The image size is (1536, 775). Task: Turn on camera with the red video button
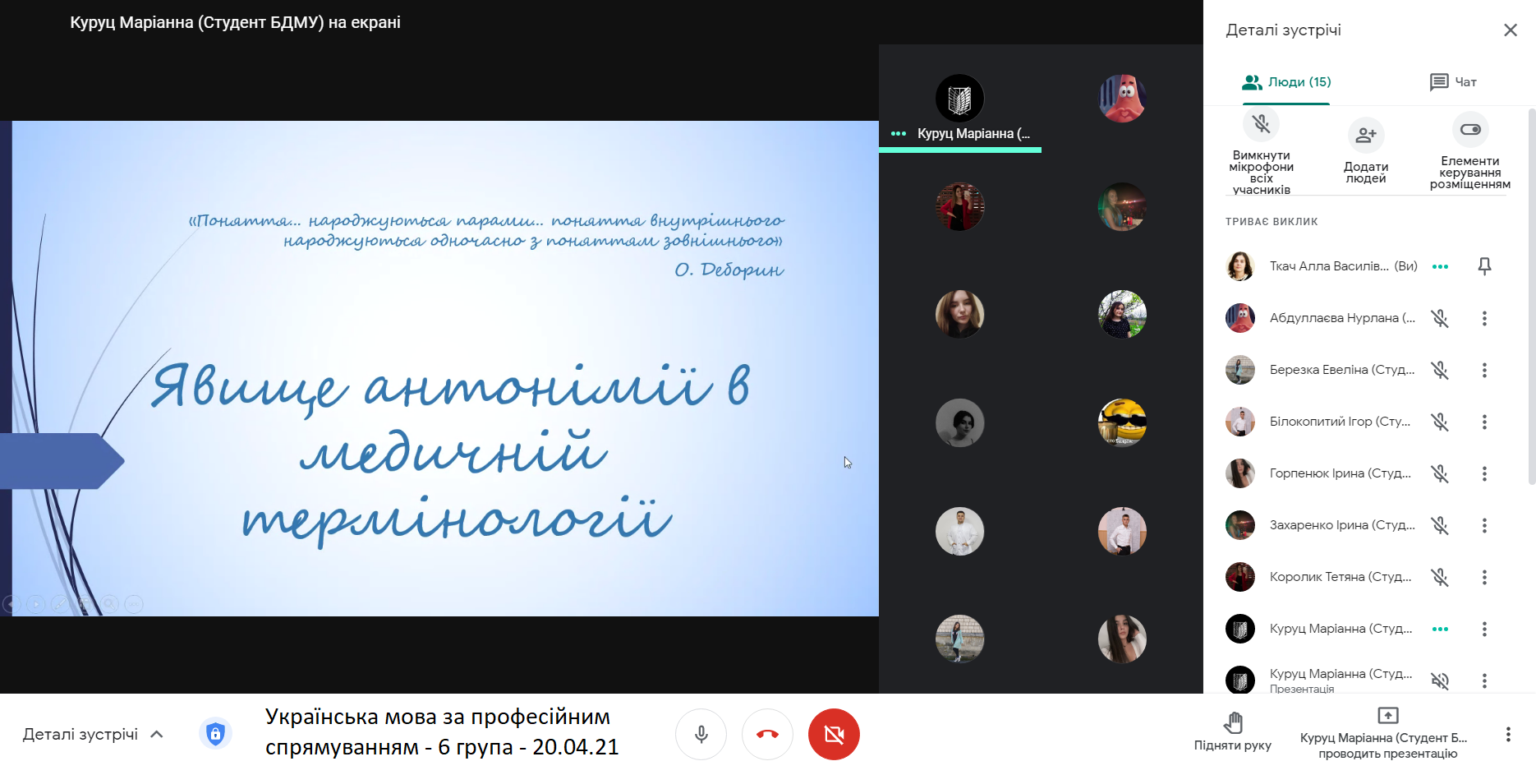[x=834, y=734]
